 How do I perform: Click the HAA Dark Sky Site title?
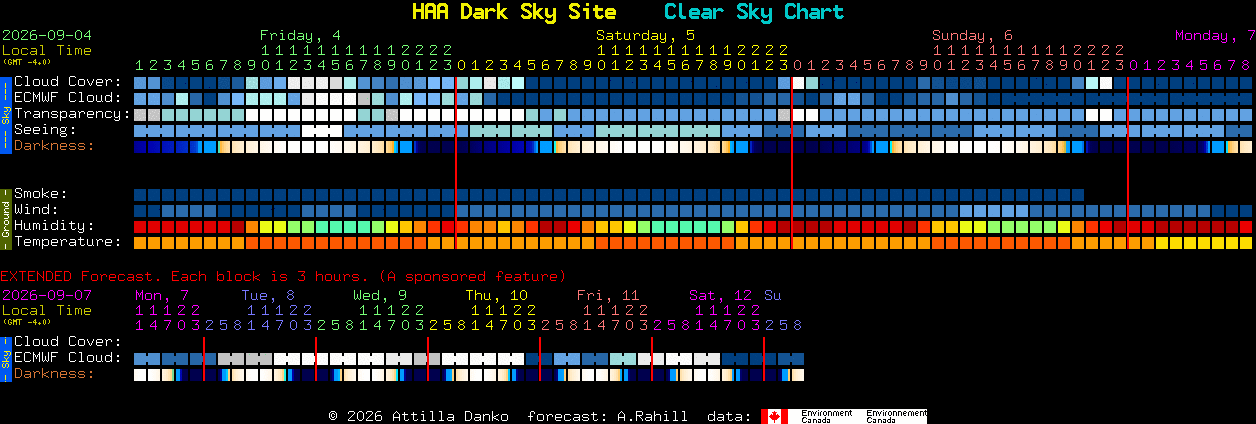click(x=514, y=12)
